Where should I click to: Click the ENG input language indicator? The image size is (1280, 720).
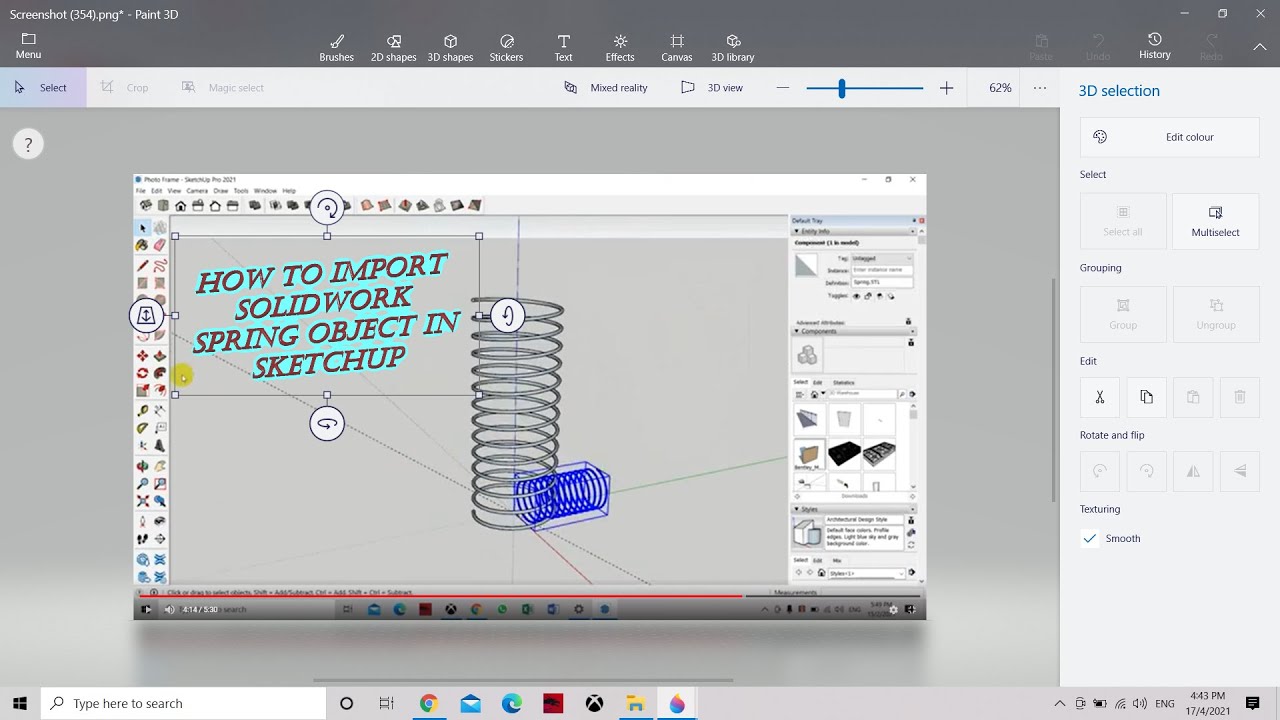tap(1164, 703)
